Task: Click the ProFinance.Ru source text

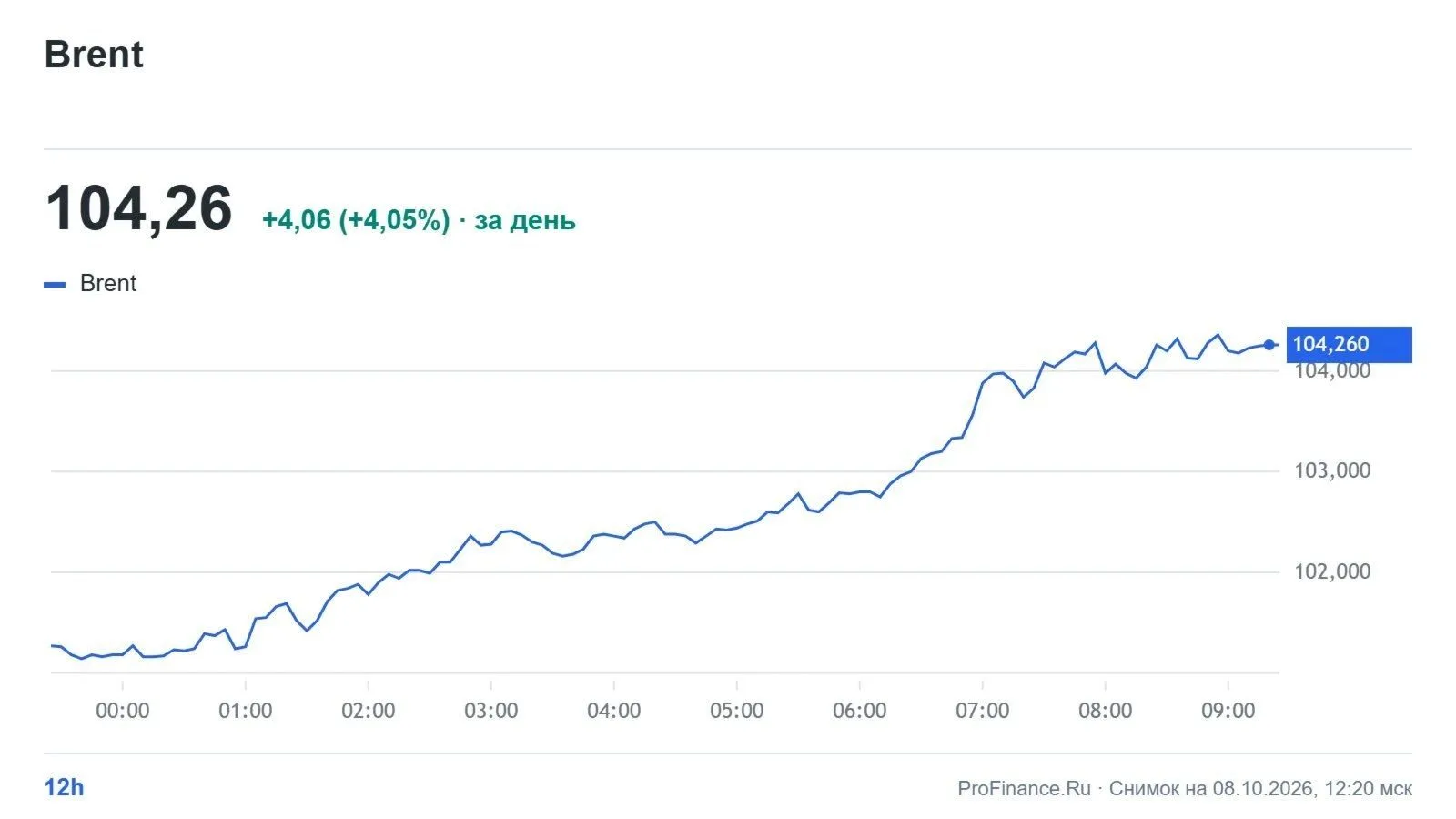Action: pyautogui.click(x=1024, y=788)
